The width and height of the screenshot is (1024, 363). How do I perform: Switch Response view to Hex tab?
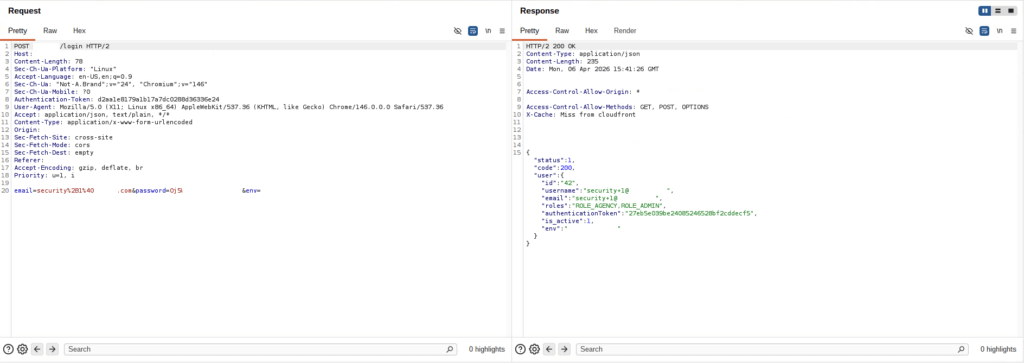tap(591, 31)
